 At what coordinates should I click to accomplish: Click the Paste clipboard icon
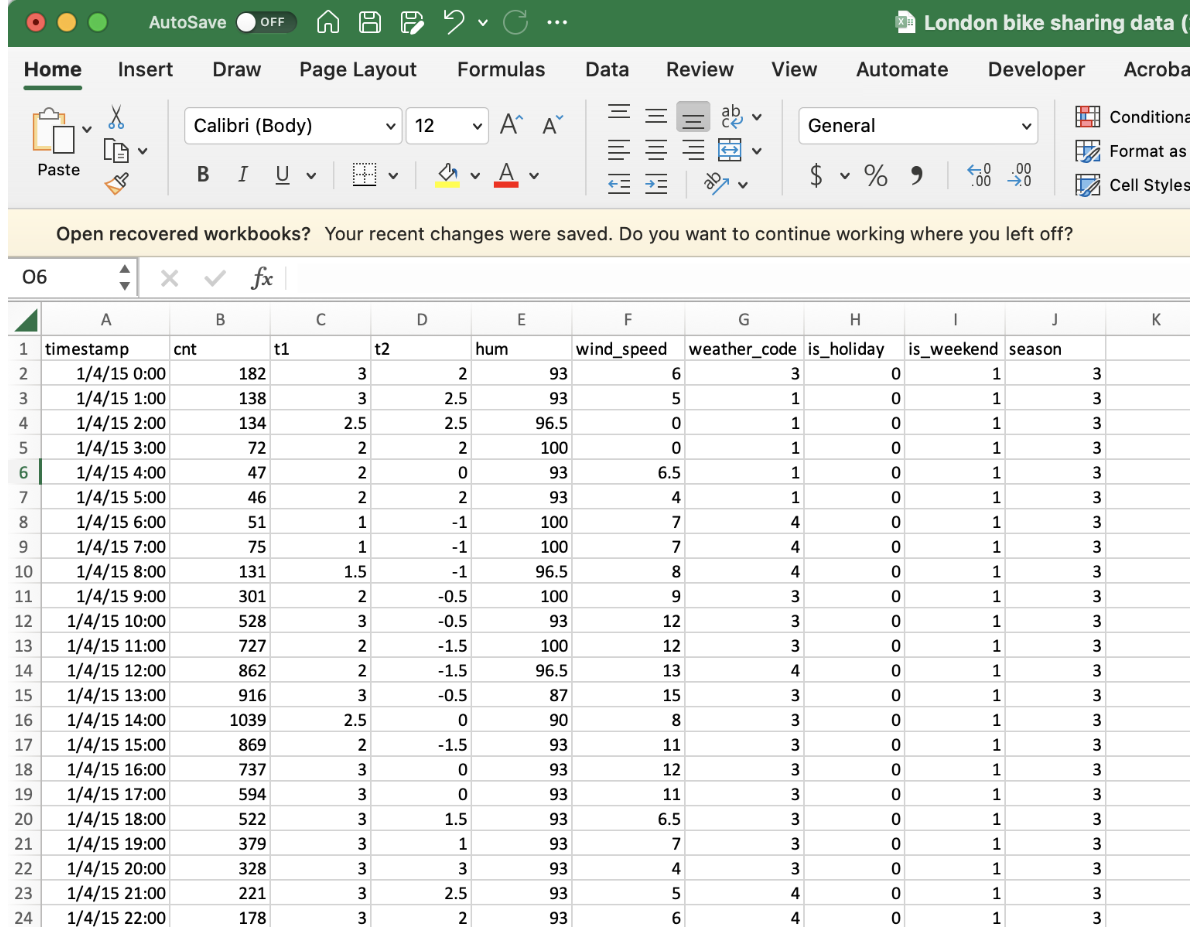tap(55, 130)
